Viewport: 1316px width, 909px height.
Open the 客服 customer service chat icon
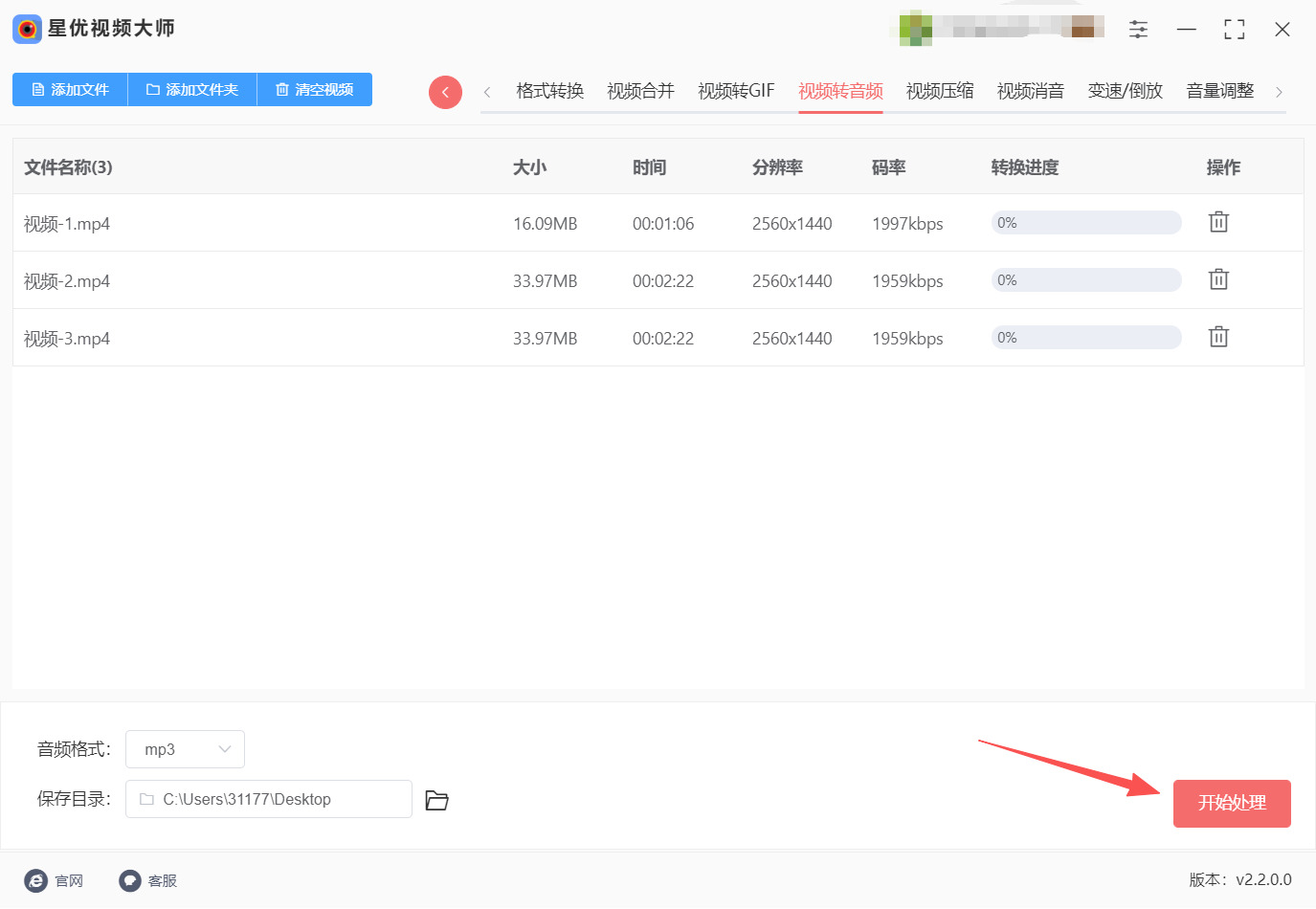pos(130,880)
